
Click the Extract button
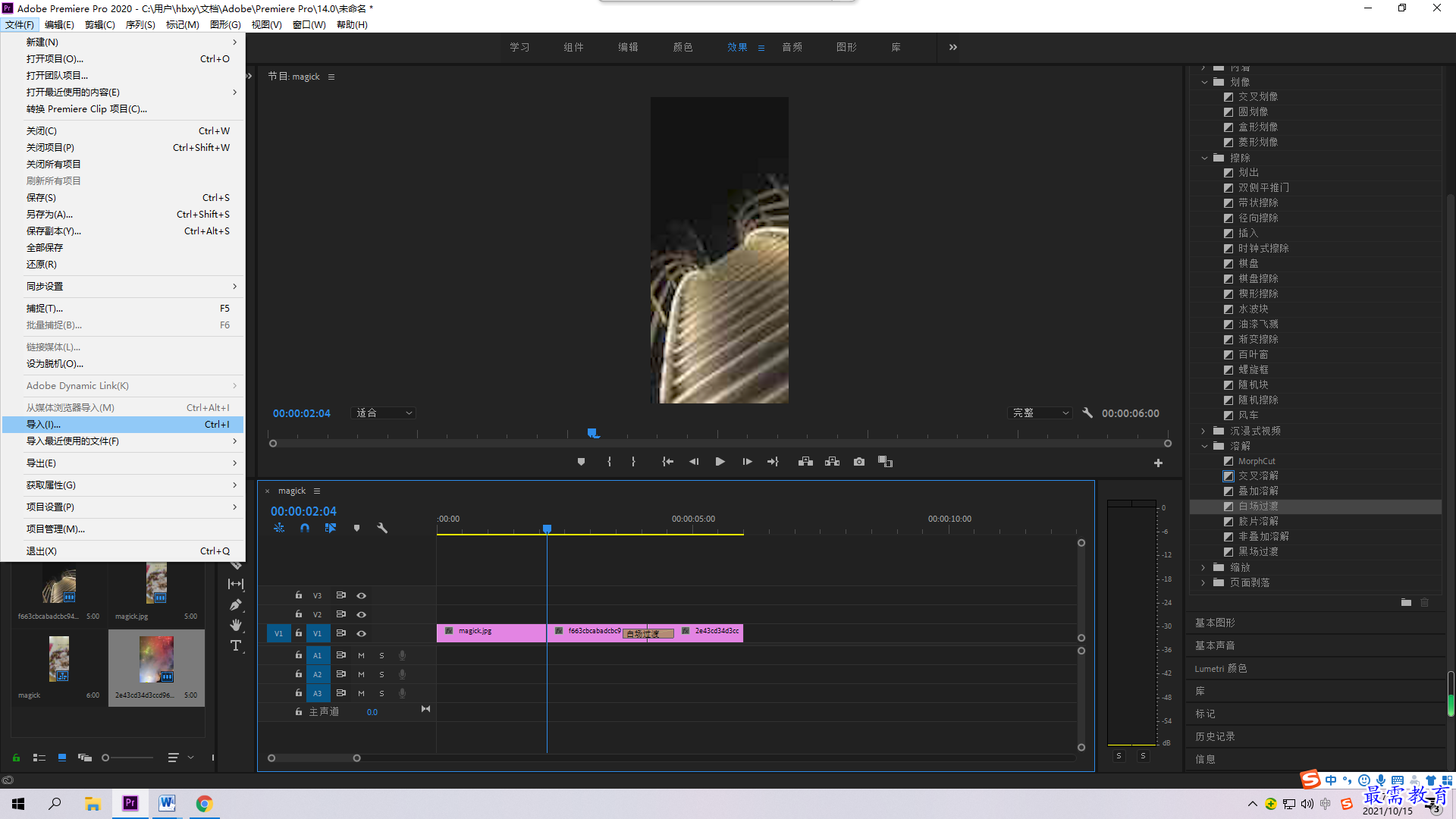(832, 462)
